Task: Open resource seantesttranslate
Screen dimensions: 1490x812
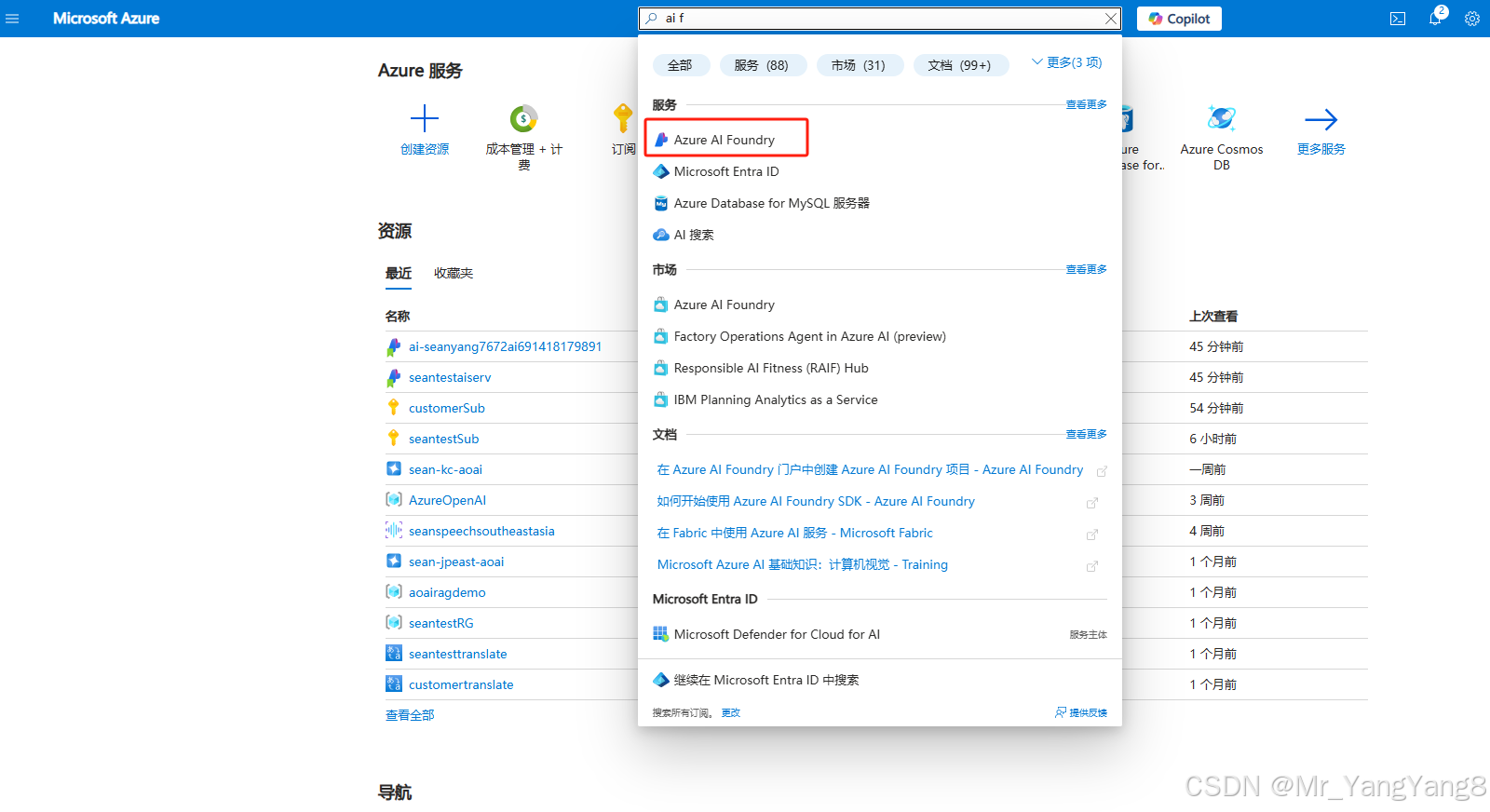Action: pos(458,654)
